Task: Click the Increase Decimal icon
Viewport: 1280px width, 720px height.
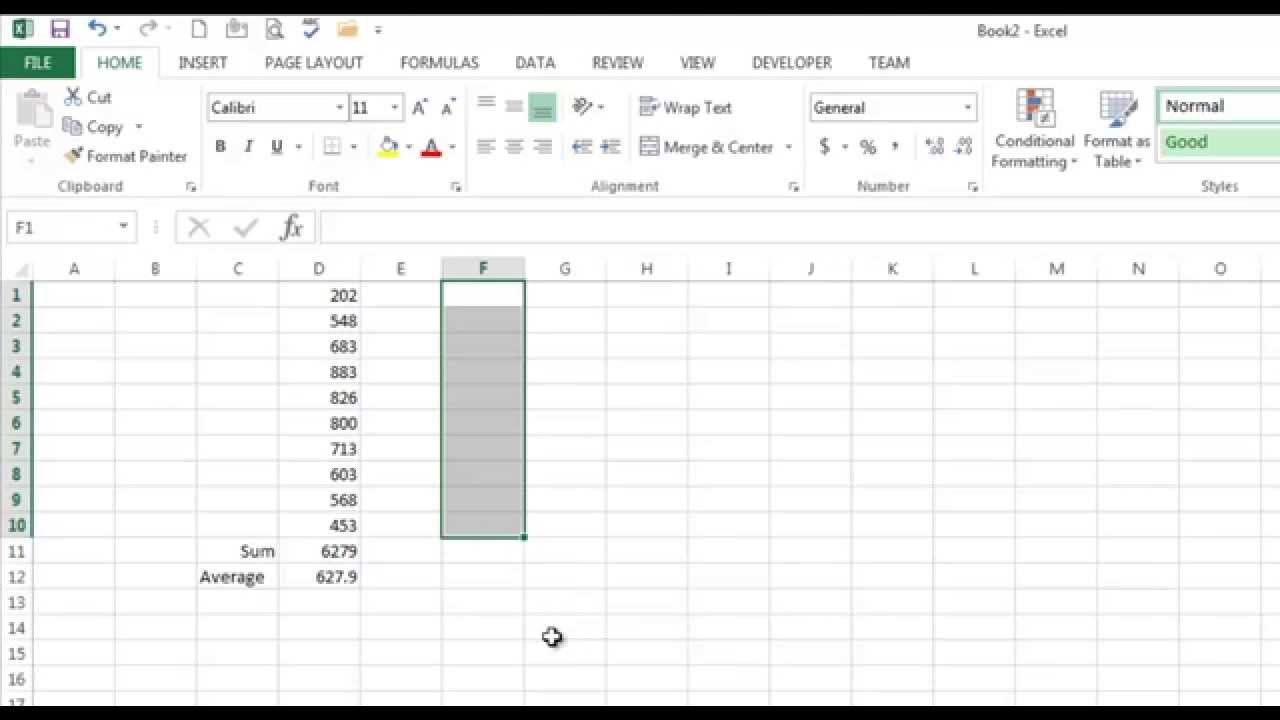Action: pos(935,147)
